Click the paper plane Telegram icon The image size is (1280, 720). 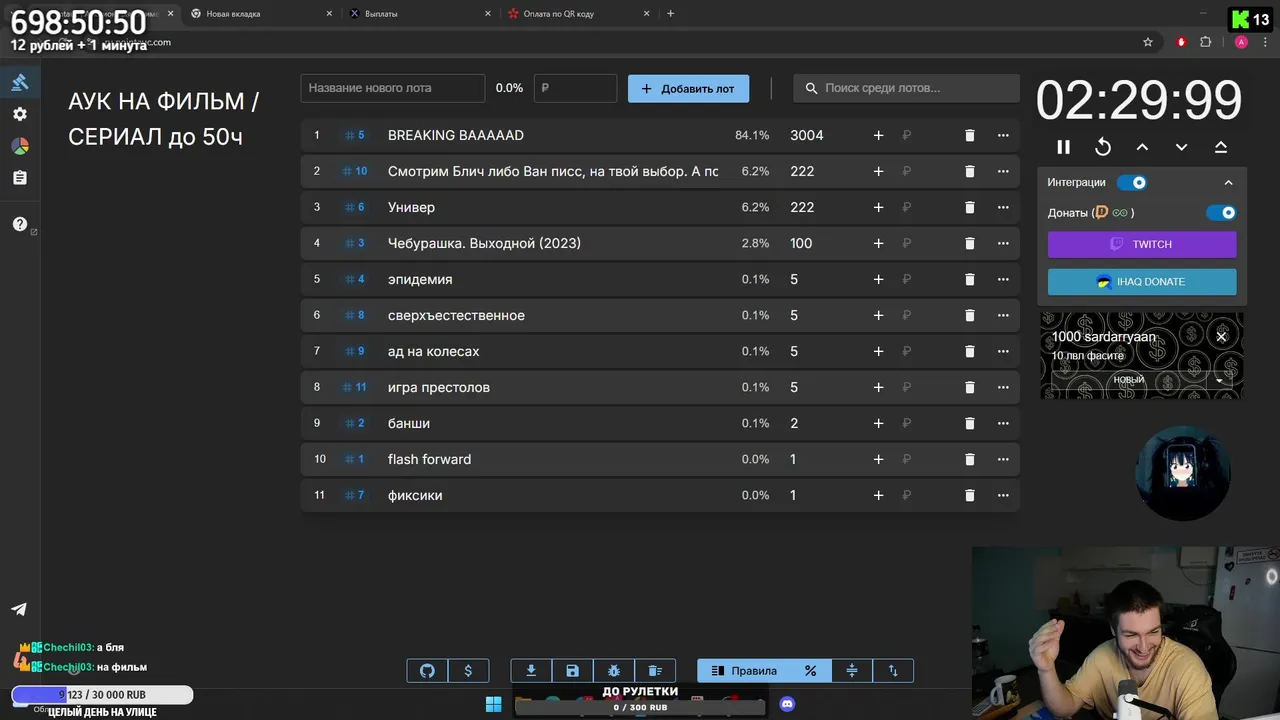(19, 609)
